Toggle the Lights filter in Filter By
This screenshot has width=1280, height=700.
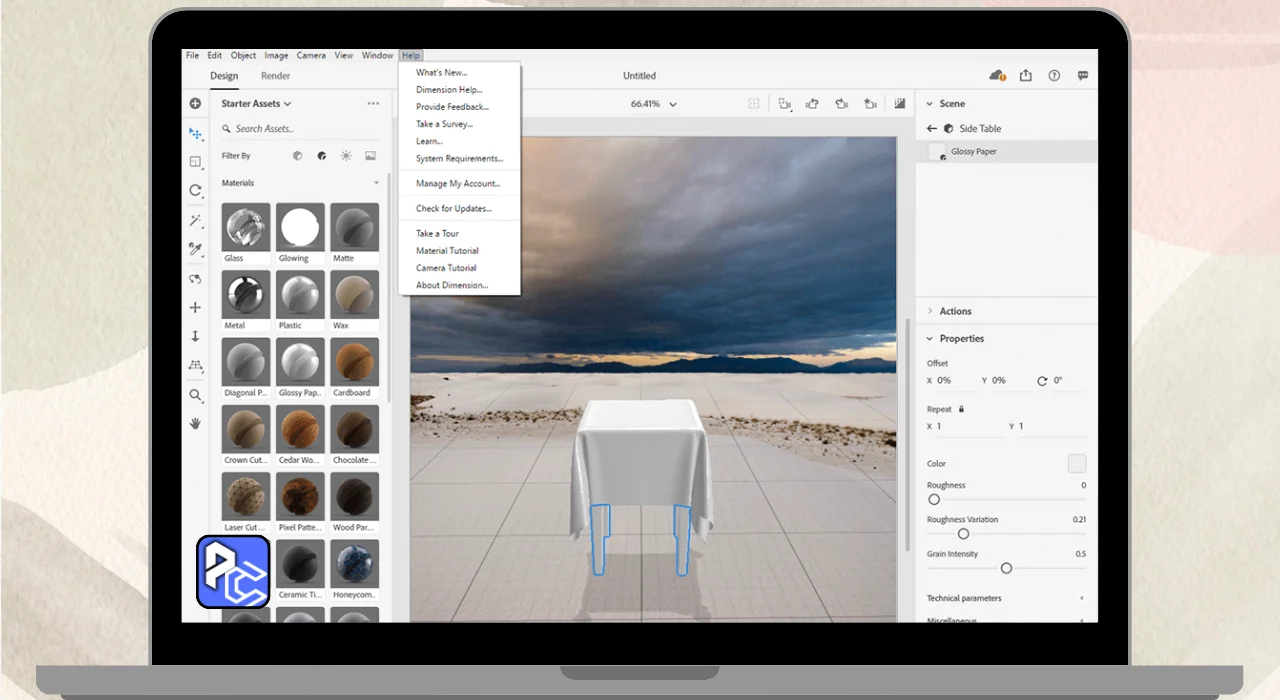tap(346, 156)
